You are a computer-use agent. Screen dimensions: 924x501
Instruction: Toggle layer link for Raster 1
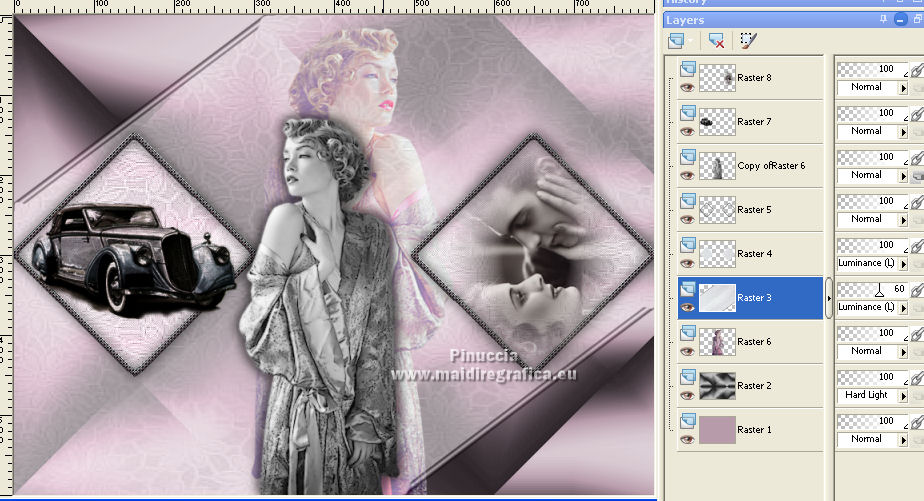pos(917,422)
